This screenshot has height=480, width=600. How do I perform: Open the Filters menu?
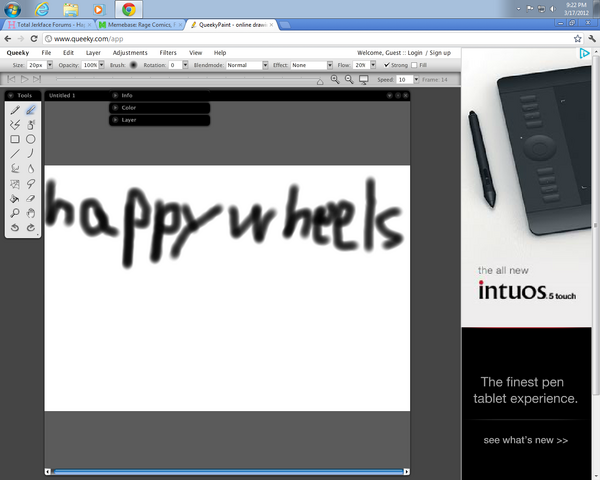(168, 53)
